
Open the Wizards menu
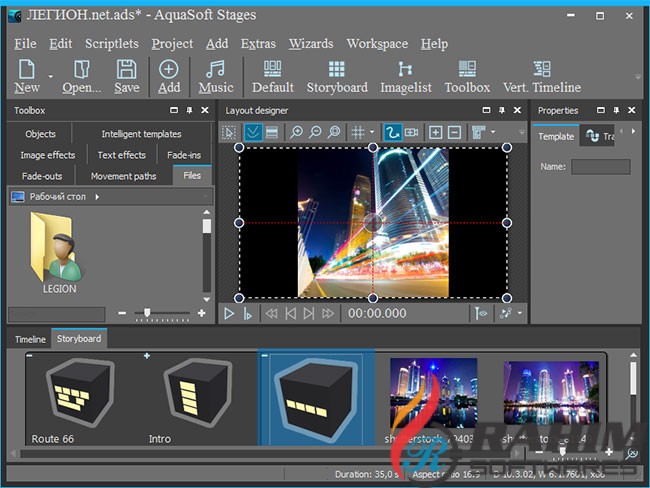311,44
